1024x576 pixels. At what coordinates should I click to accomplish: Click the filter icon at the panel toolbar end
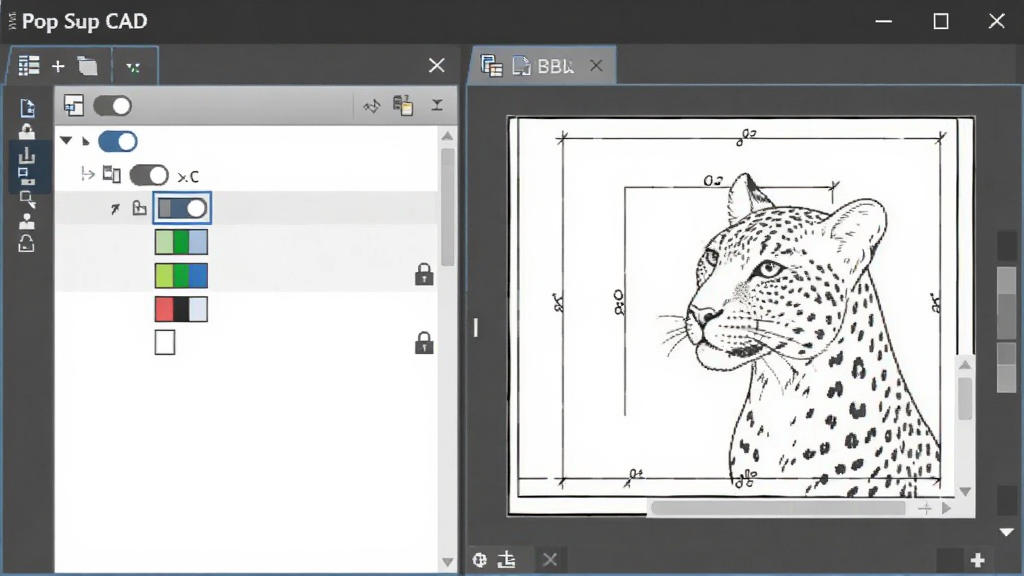(437, 105)
